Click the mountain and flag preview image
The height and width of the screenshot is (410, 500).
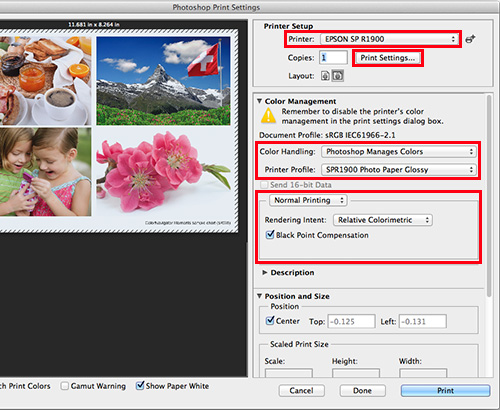[x=163, y=81]
